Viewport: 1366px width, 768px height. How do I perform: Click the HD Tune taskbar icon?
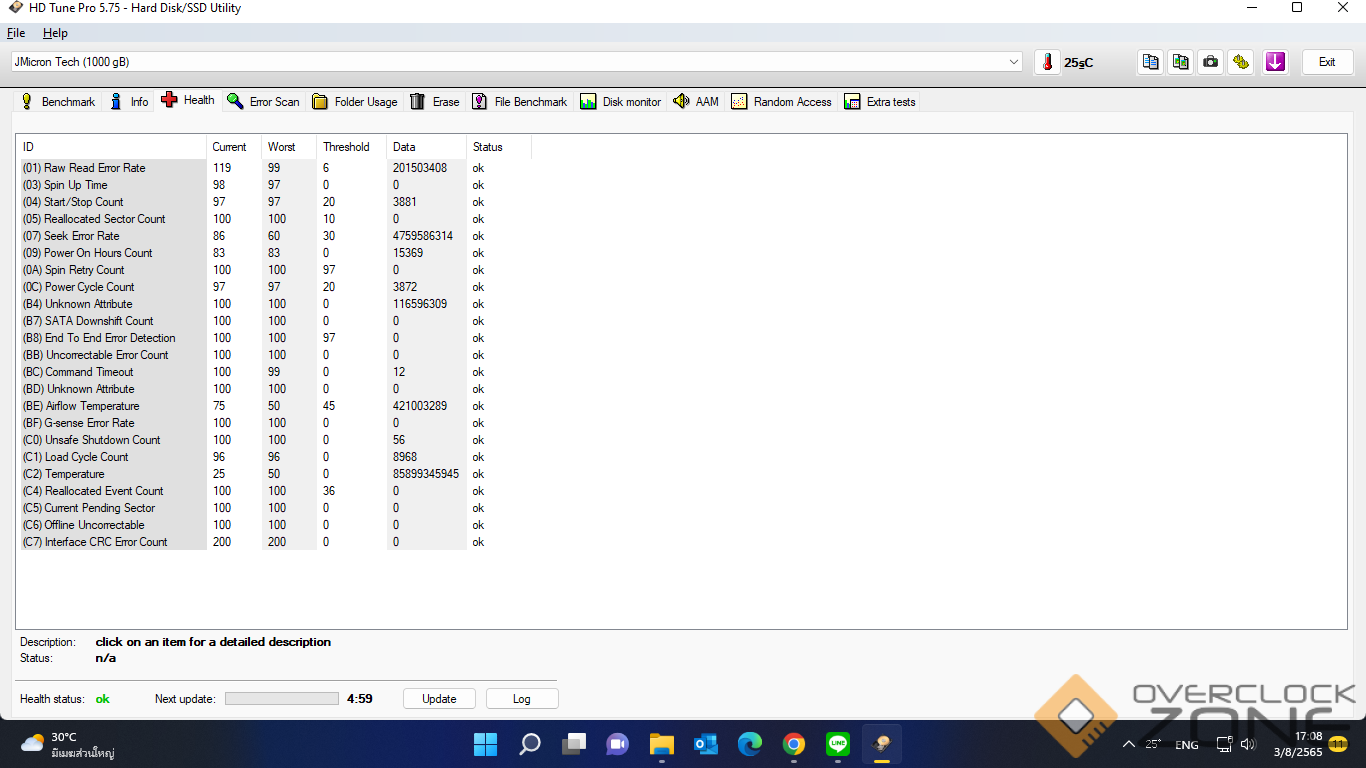(882, 744)
